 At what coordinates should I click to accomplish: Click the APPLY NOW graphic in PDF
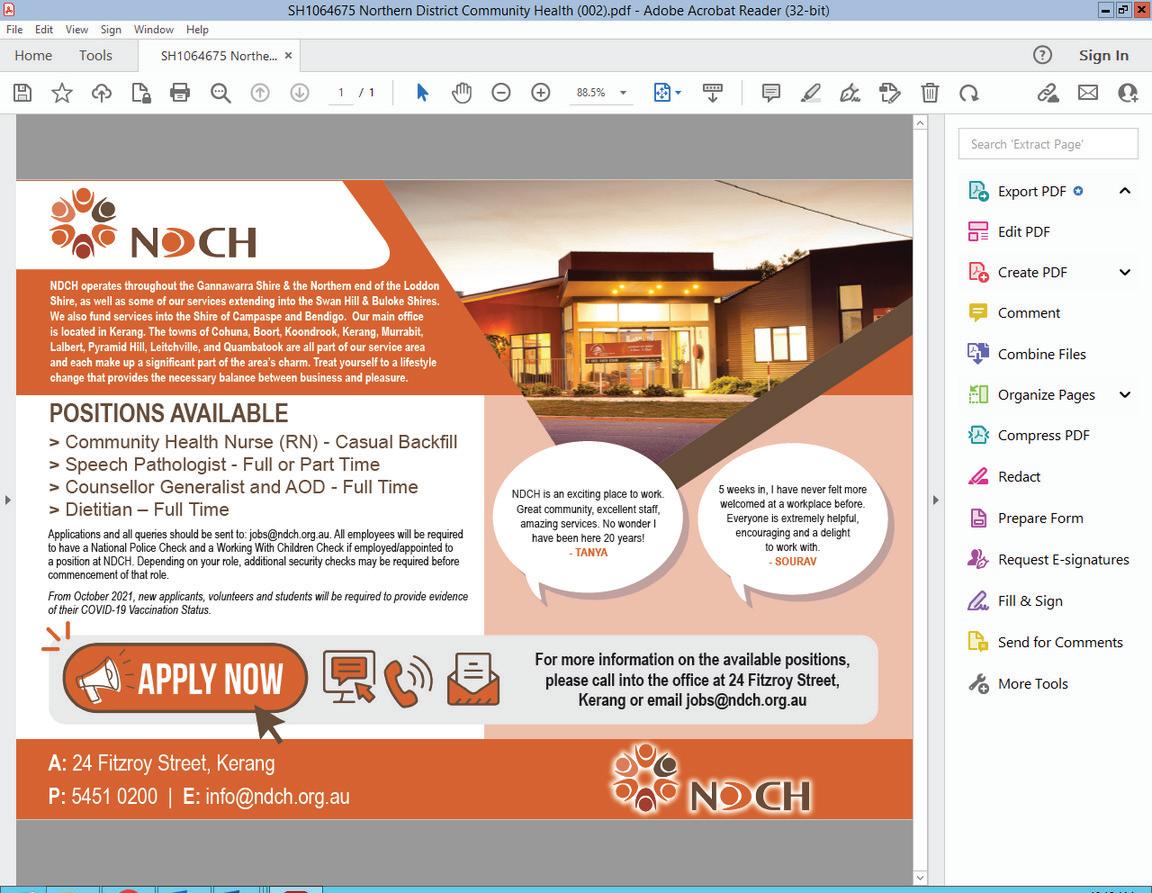(x=184, y=678)
